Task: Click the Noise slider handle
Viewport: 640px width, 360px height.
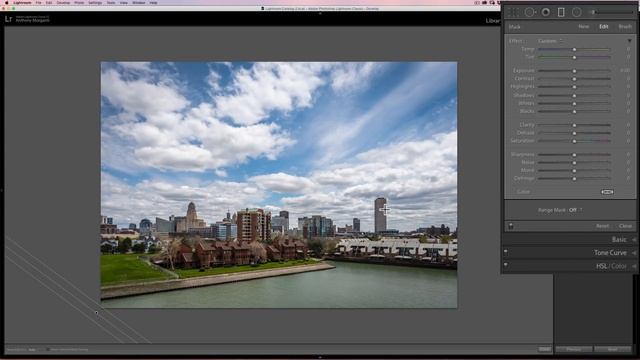Action: click(x=574, y=162)
